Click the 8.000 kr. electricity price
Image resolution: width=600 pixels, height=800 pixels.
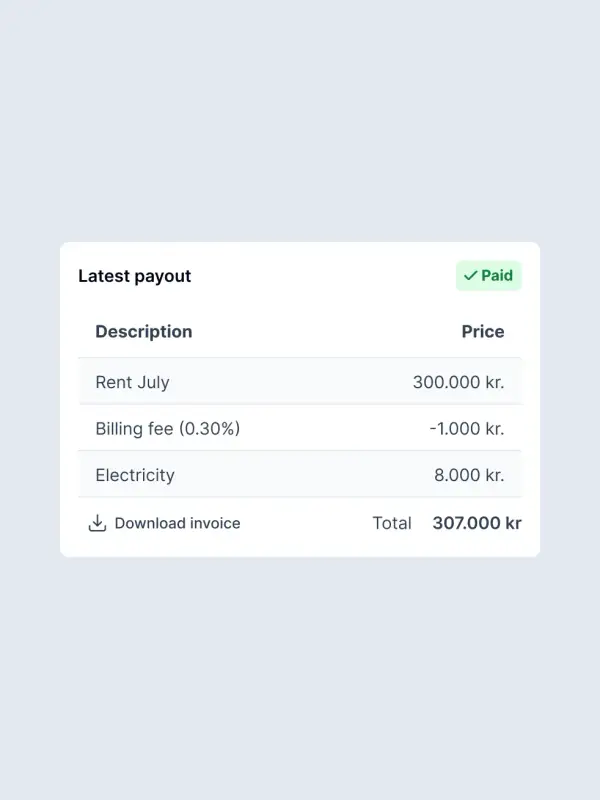[468, 475]
